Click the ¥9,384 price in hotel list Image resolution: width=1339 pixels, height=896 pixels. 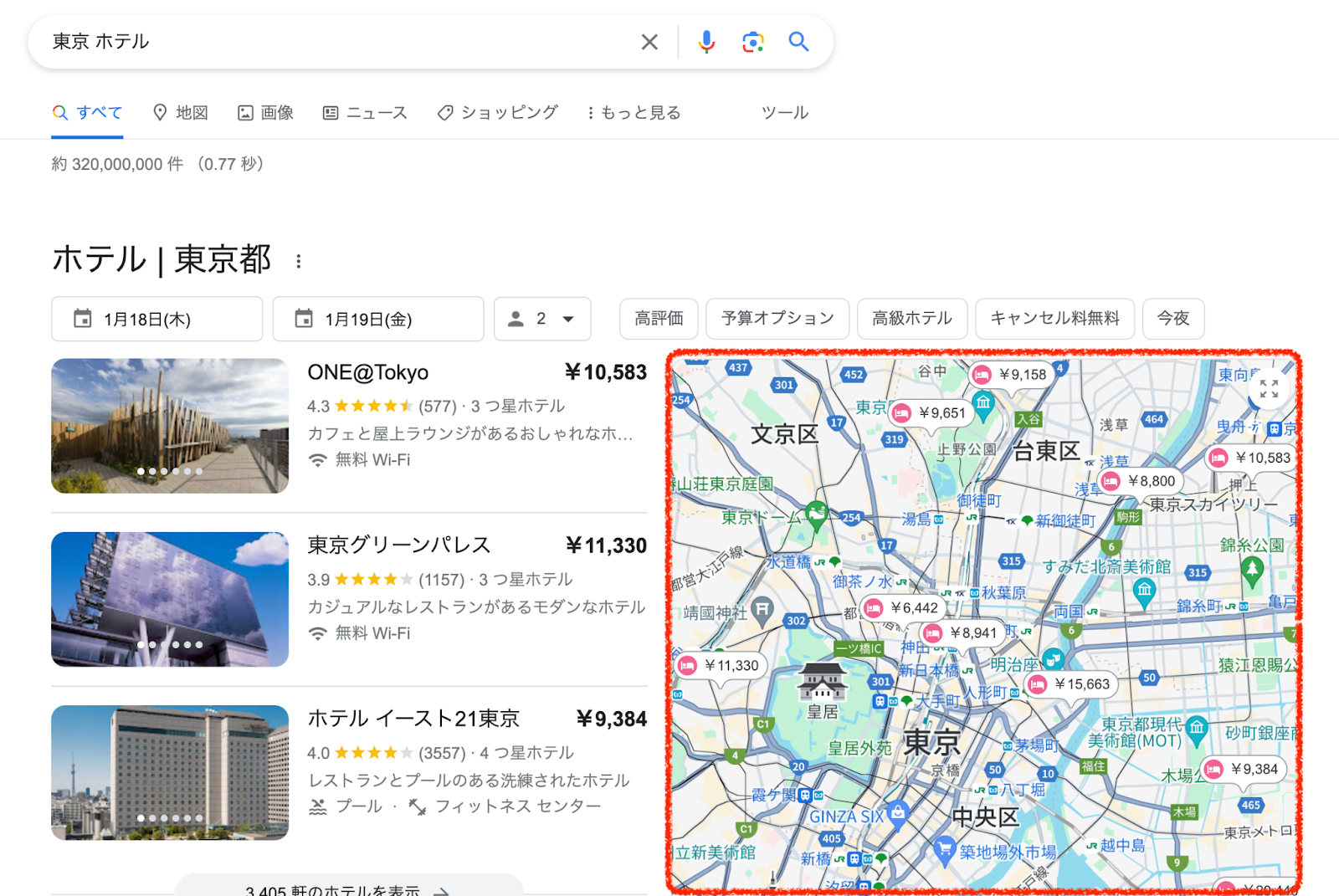point(611,719)
